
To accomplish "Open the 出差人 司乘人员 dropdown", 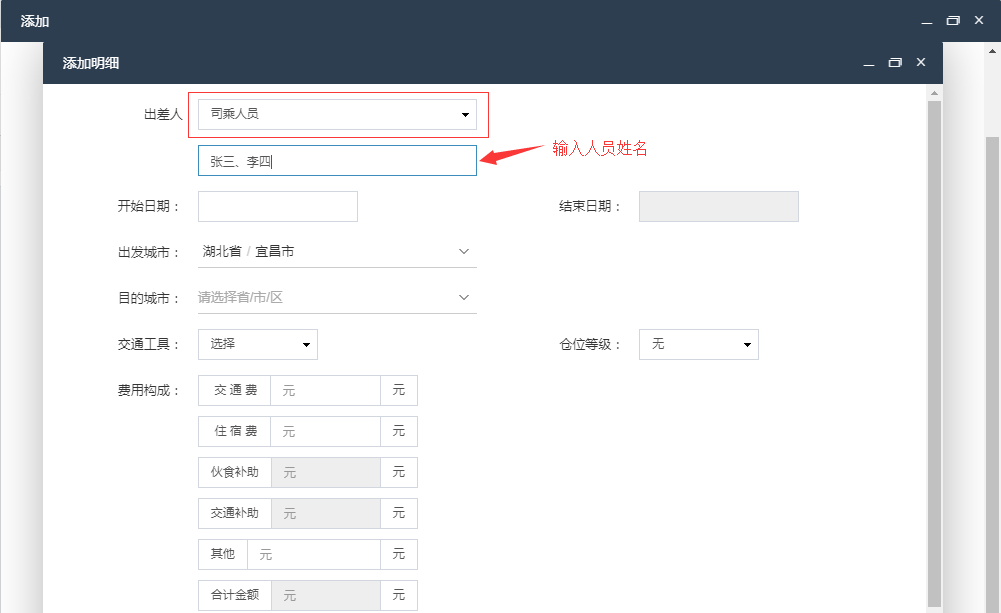I will [x=337, y=114].
